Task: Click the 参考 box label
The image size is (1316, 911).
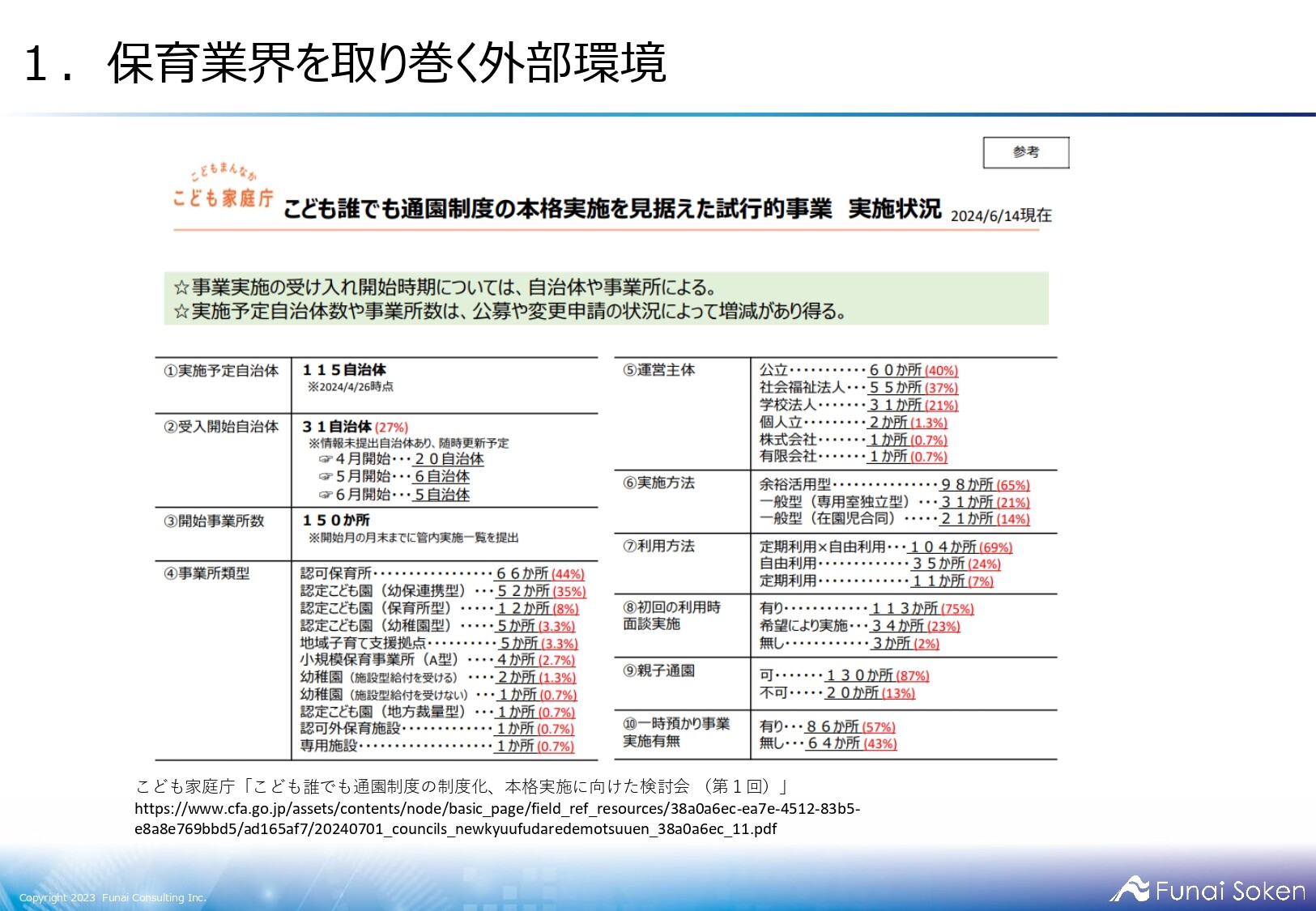Action: click(1026, 152)
